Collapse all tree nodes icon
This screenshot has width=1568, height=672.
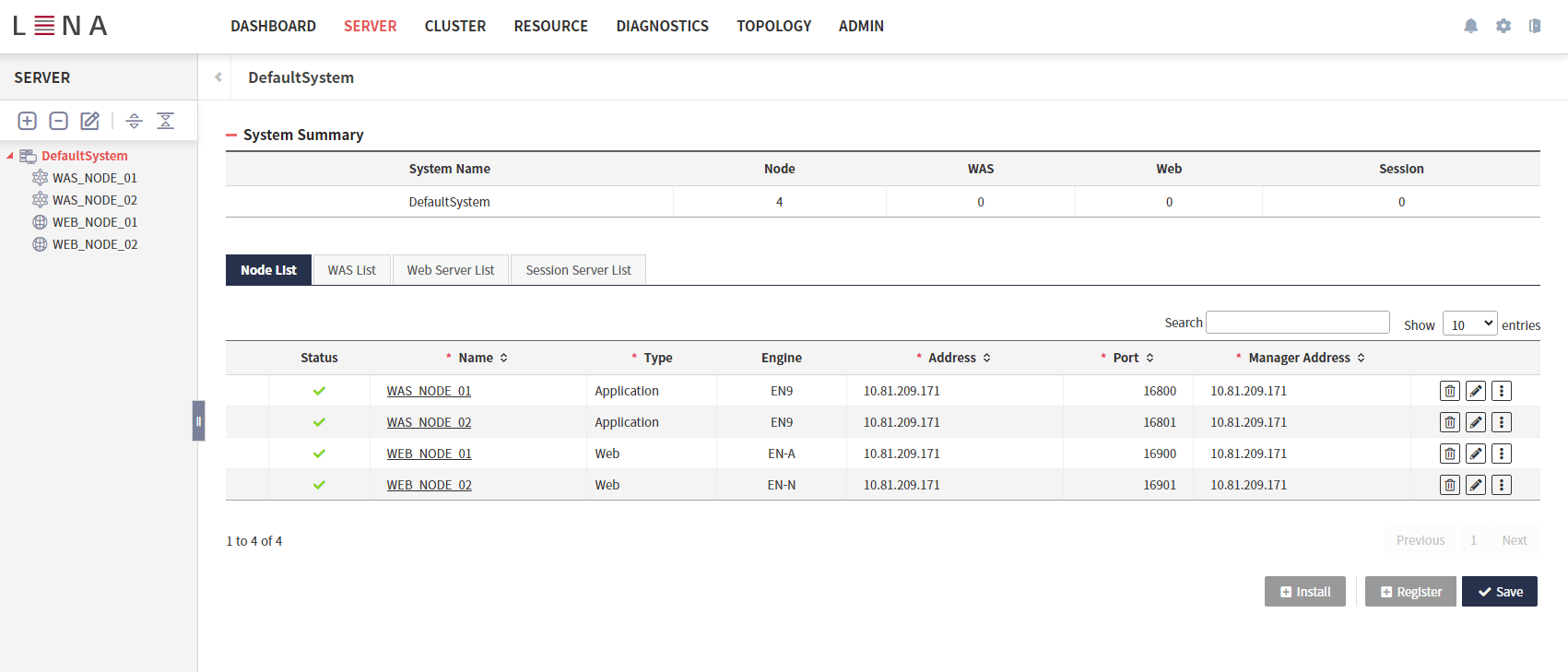pos(166,121)
